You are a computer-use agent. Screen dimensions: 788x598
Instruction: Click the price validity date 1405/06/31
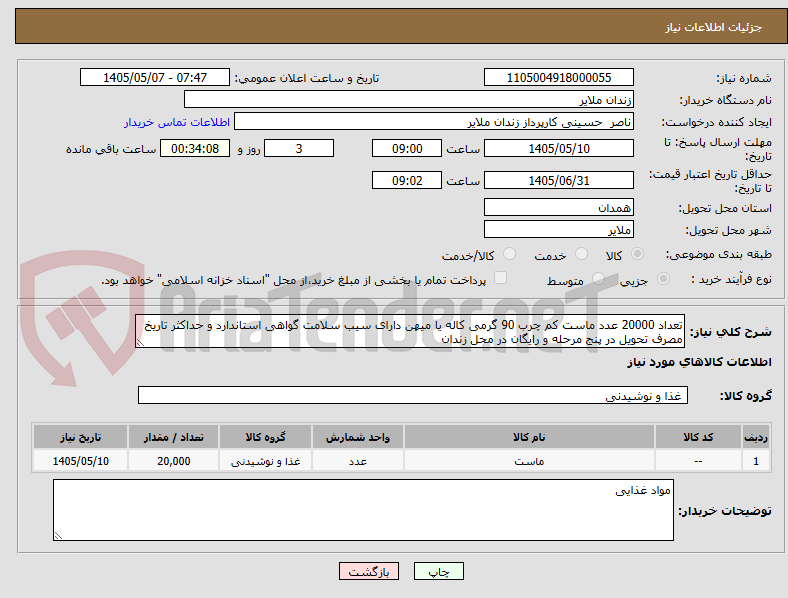tap(559, 180)
